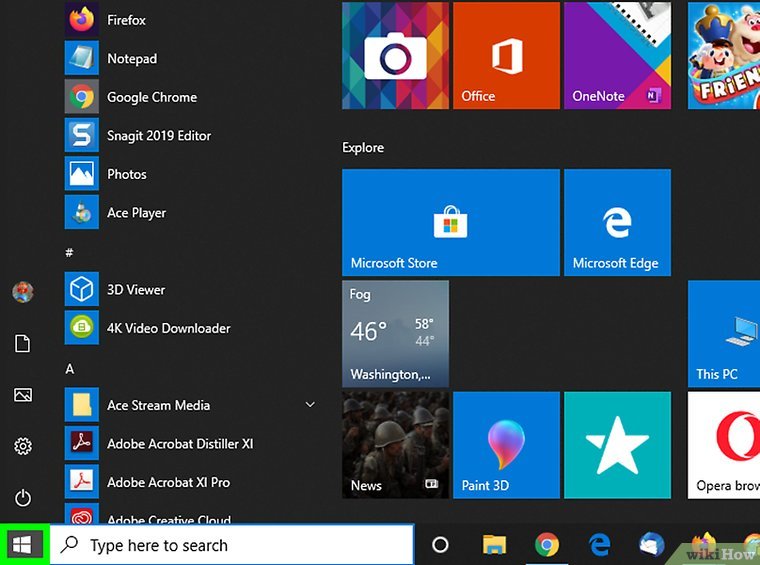
Task: Launch the Microsoft Edge tile
Action: pos(615,222)
